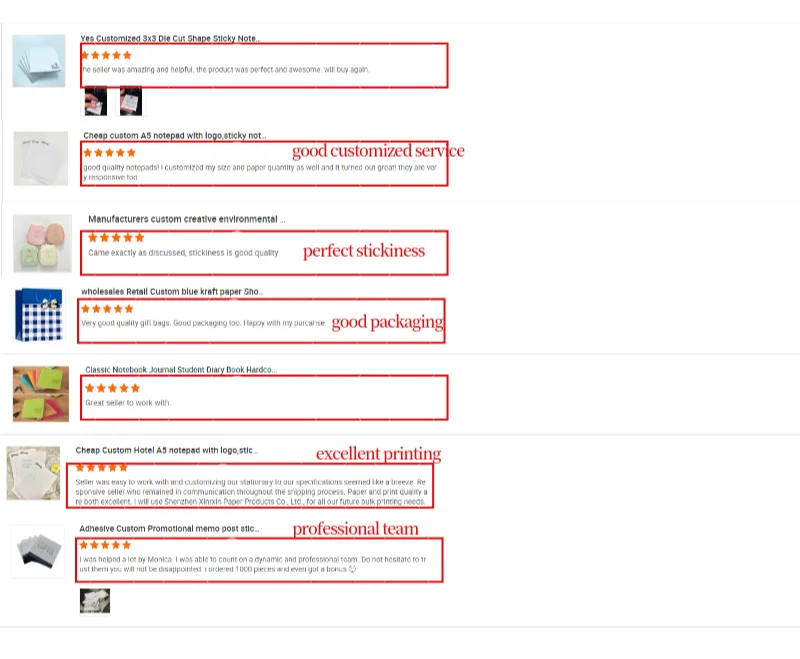The width and height of the screenshot is (800, 659).
Task: Open the A5 notepad product thumbnail
Action: (40, 159)
